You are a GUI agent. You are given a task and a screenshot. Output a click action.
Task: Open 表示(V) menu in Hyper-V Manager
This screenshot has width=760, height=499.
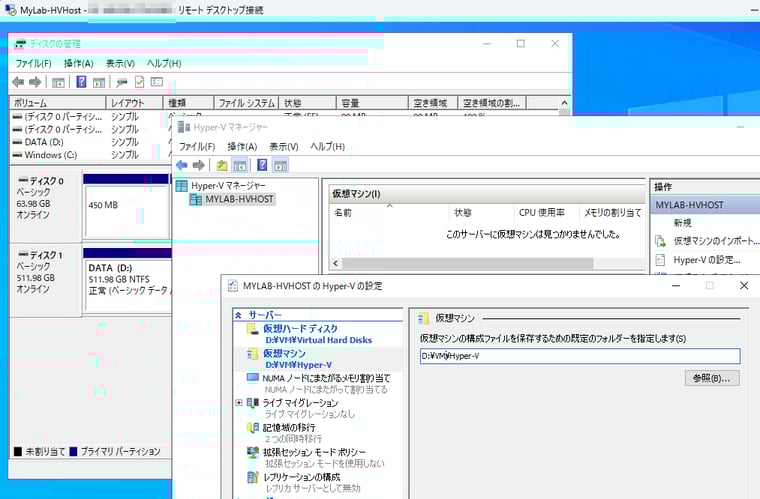(284, 146)
